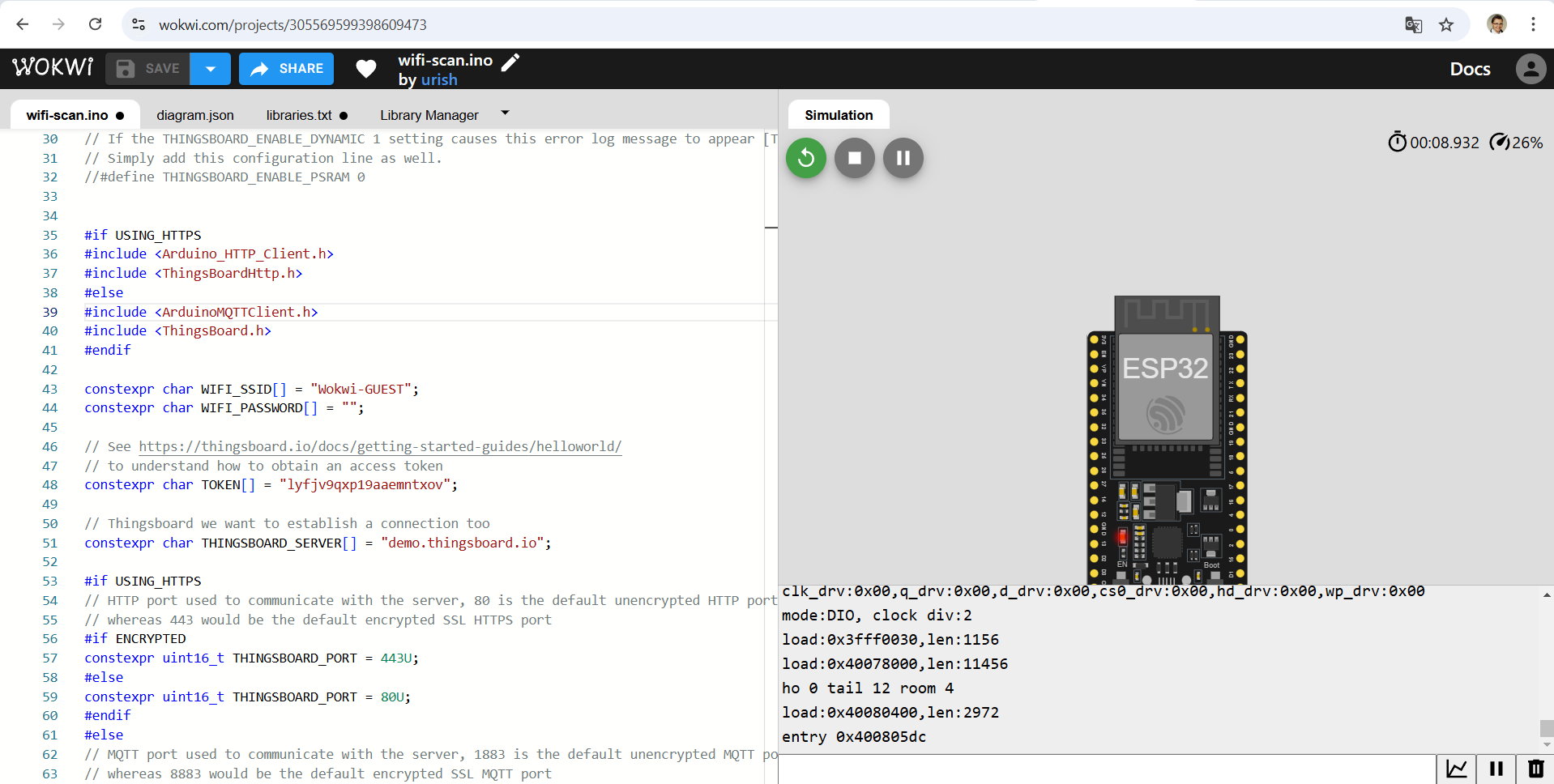Switch to the wifi-scan.ino tab
The height and width of the screenshot is (784, 1554).
(75, 115)
